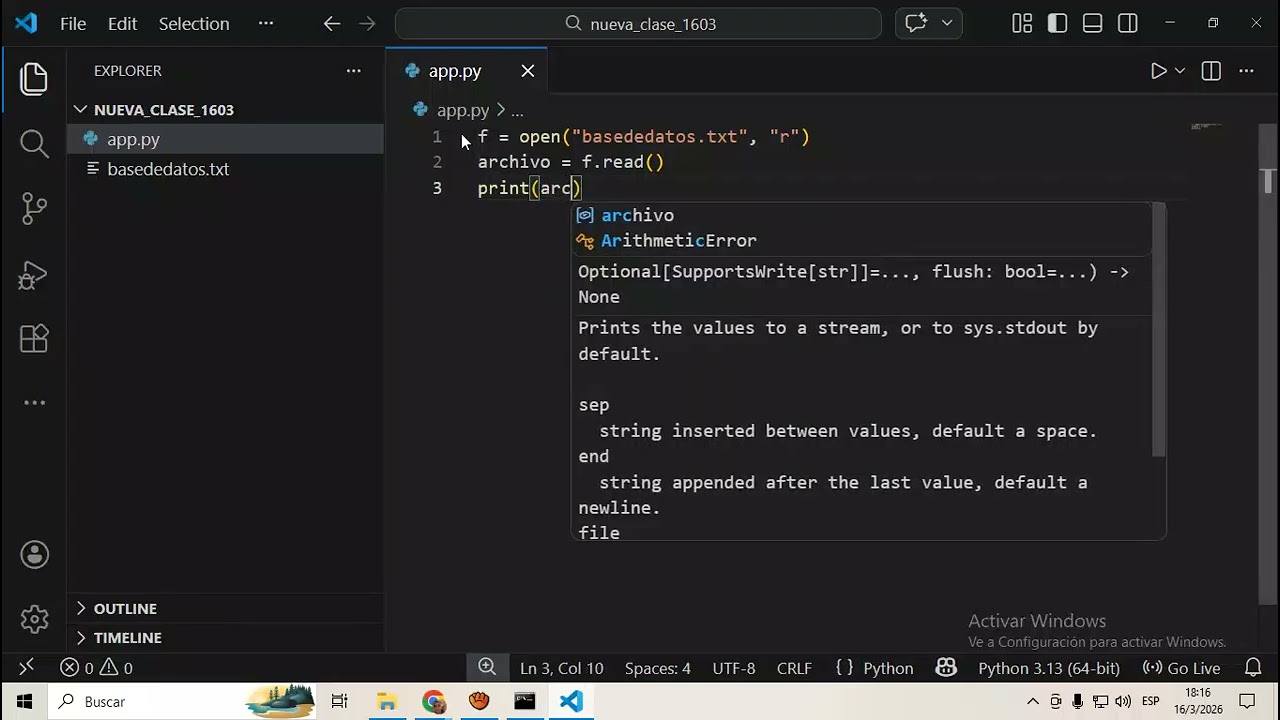Open the File menu
Image resolution: width=1280 pixels, height=720 pixels.
click(73, 24)
